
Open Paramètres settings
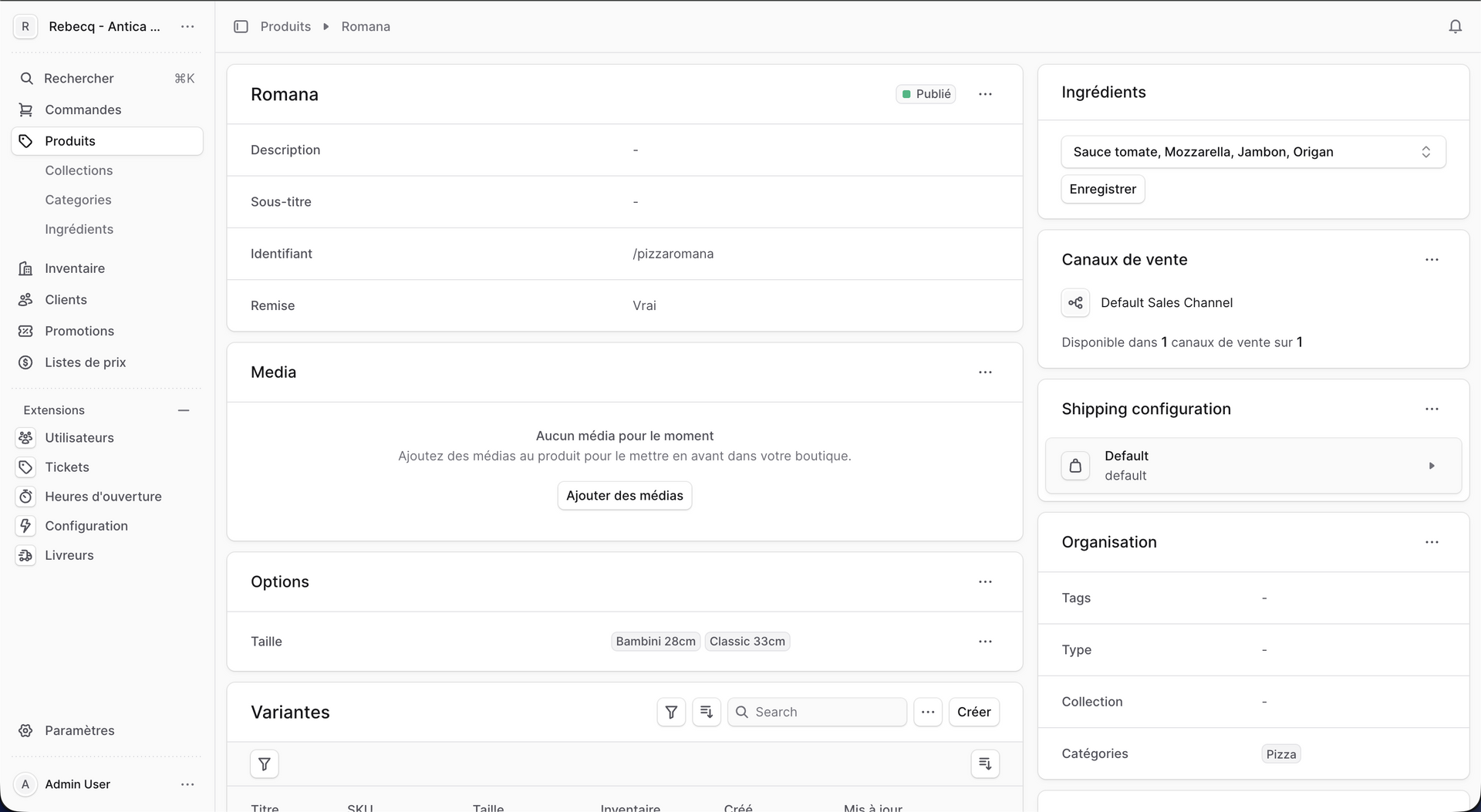[79, 730]
